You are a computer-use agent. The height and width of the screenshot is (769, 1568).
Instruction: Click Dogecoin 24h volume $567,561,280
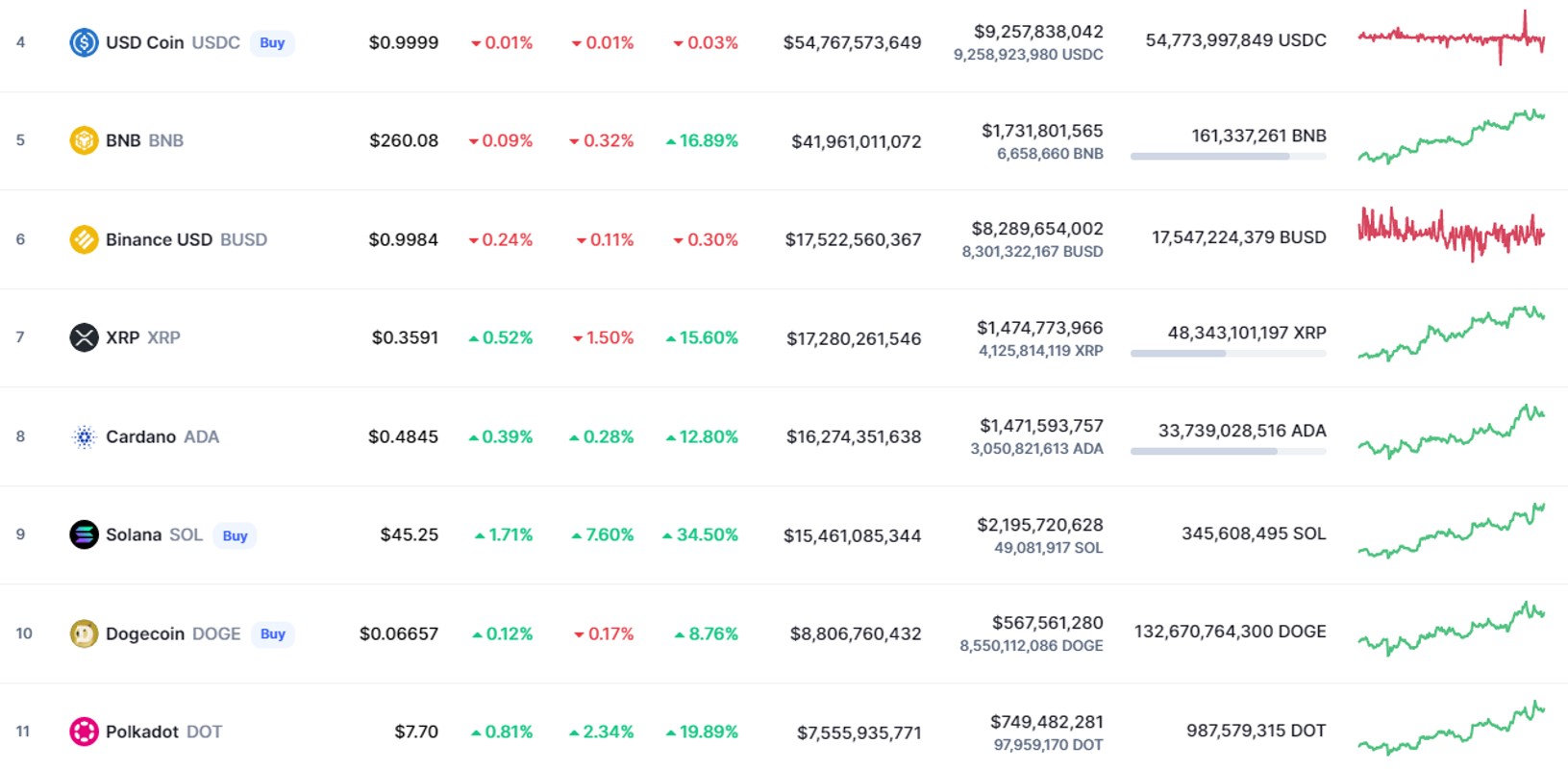[1048, 623]
